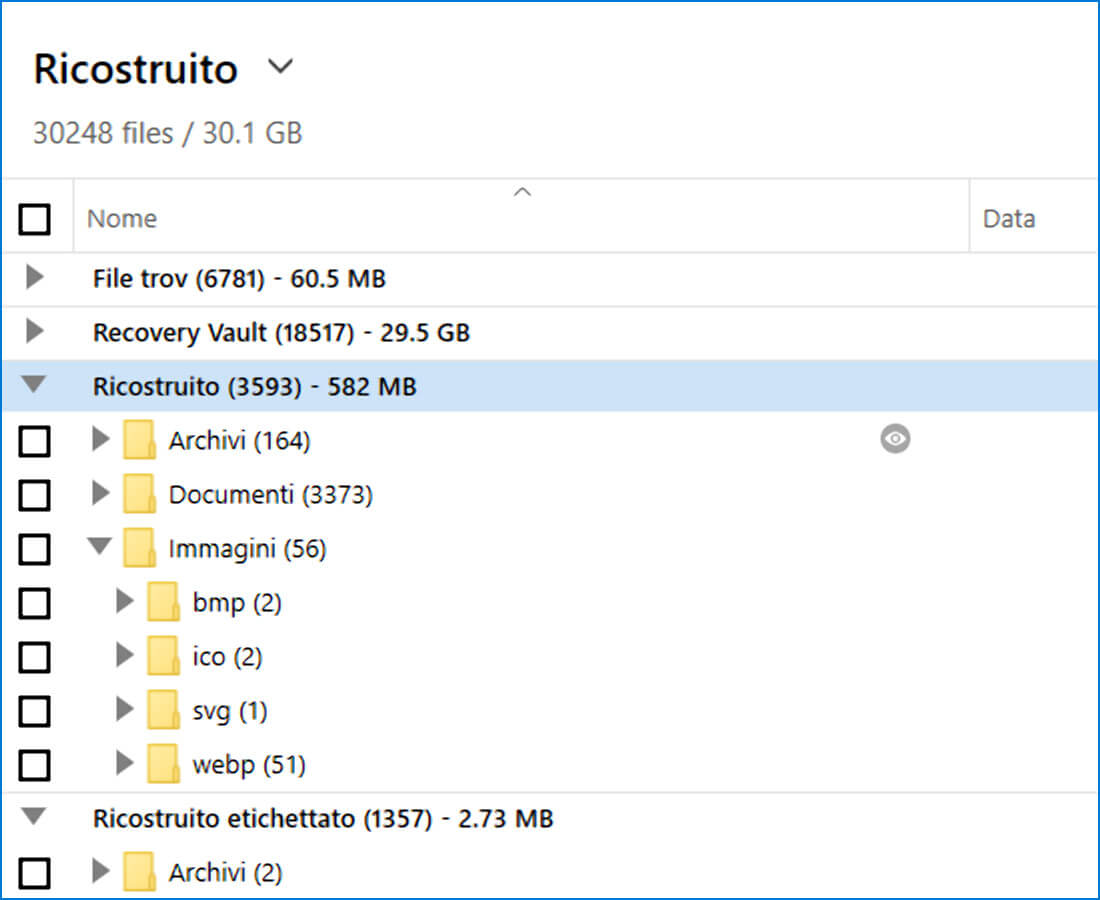This screenshot has width=1100, height=900.
Task: Open the Ricostruito session dropdown at the top
Action: 280,66
